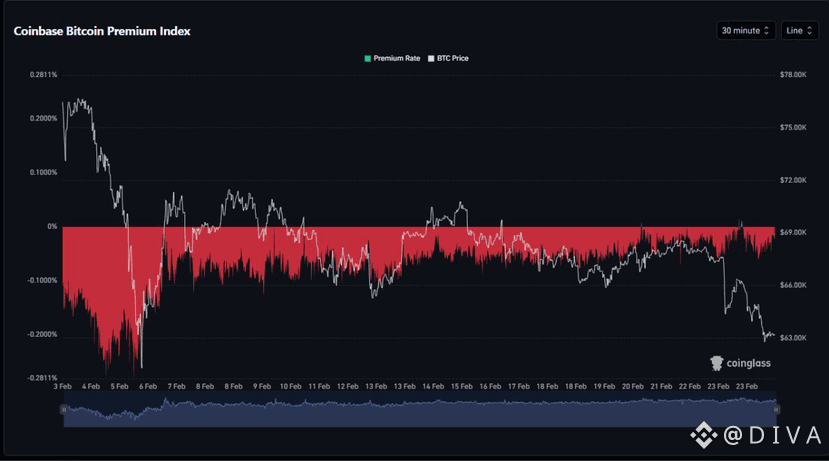Click the -0.2000% left axis label
Screen dimensions: 829x461
42,334
